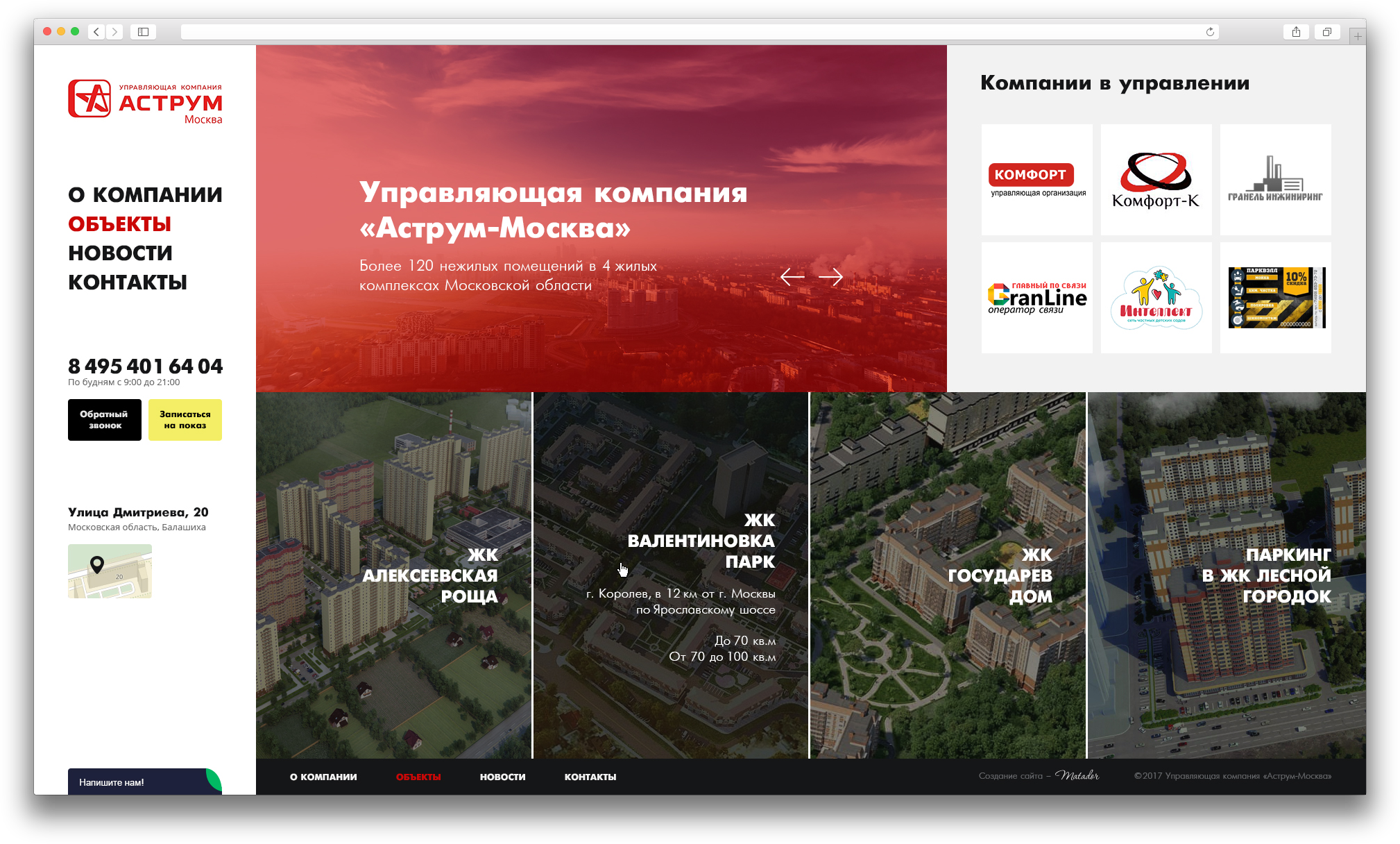The image size is (1400, 844).
Task: Click the phone number 8 495 401 64 04
Action: 145,366
